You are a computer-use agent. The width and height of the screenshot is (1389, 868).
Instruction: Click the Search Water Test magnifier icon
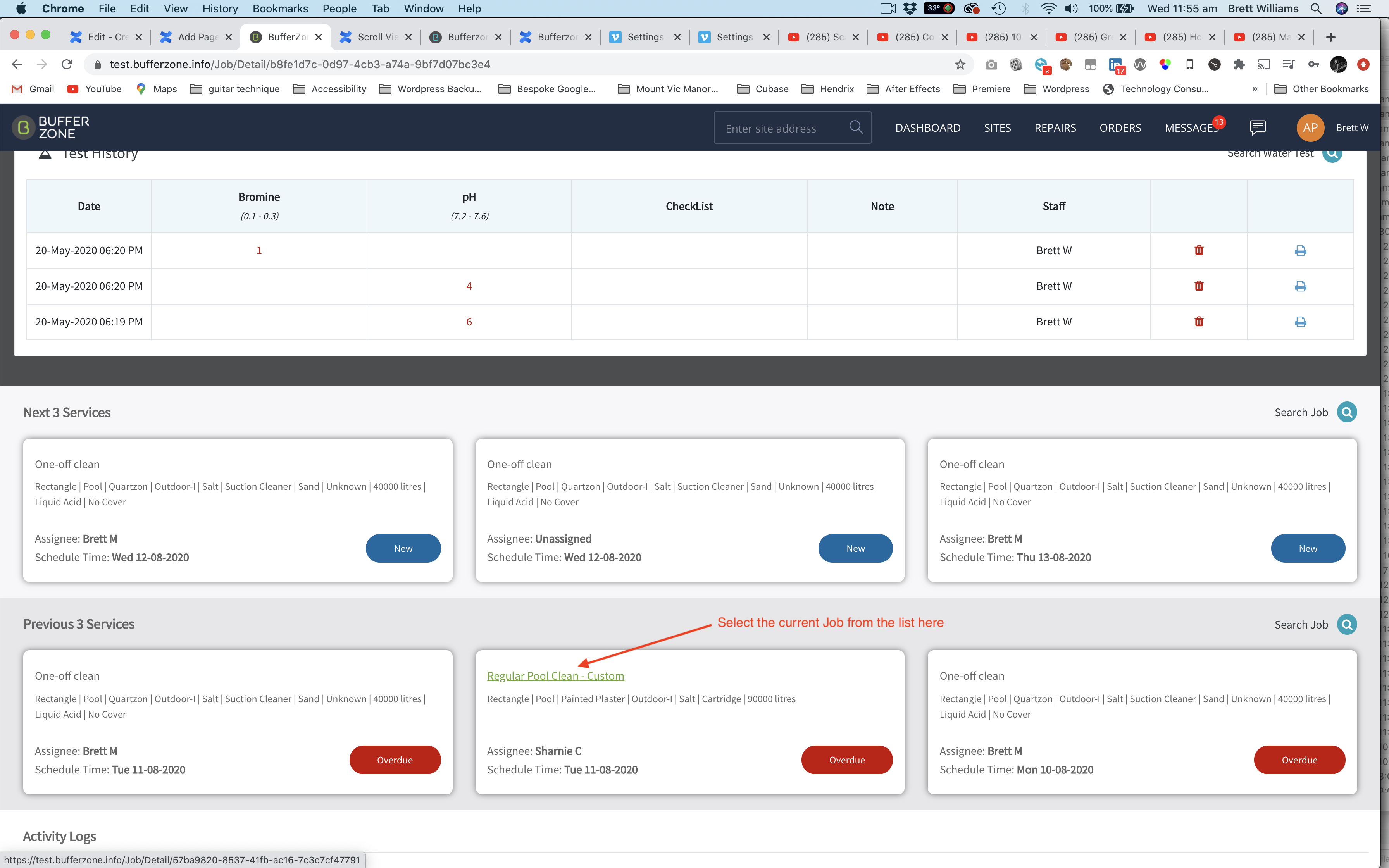tap(1332, 154)
